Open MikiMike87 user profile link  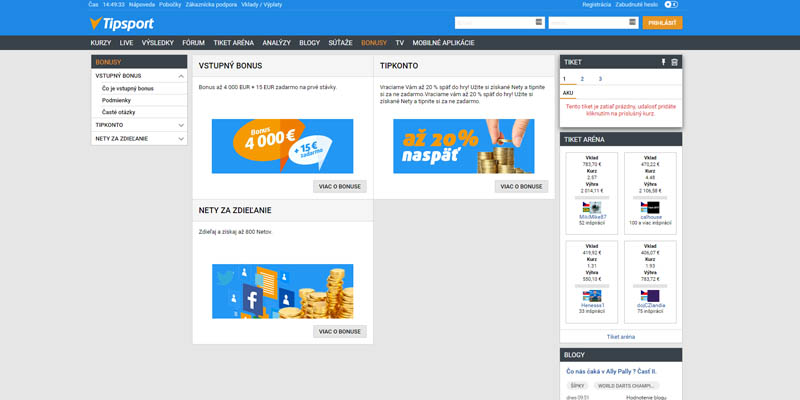tap(592, 217)
